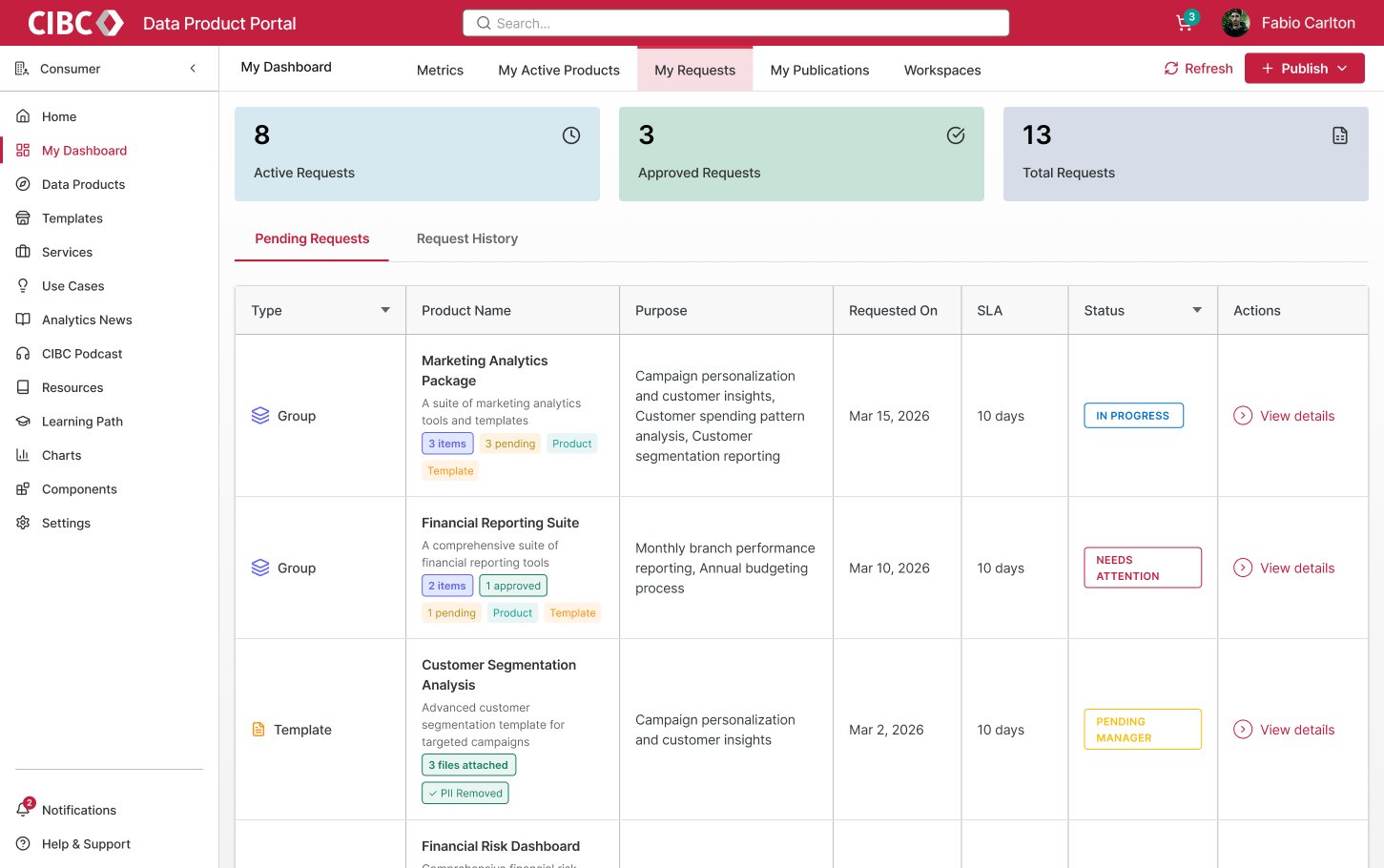1384x868 pixels.
Task: Click the 3 files attached tag
Action: coord(468,765)
